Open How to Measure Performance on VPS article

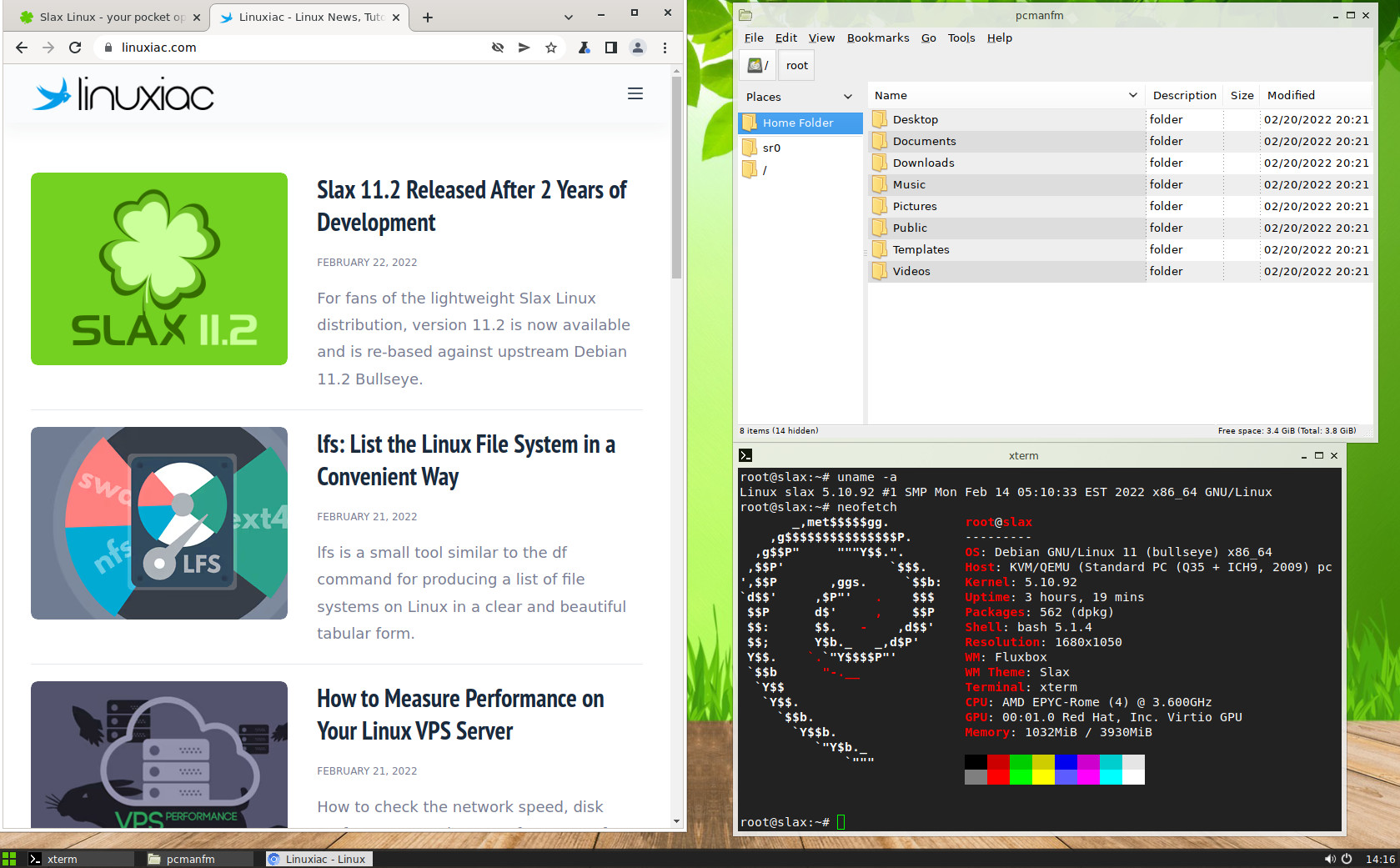460,715
